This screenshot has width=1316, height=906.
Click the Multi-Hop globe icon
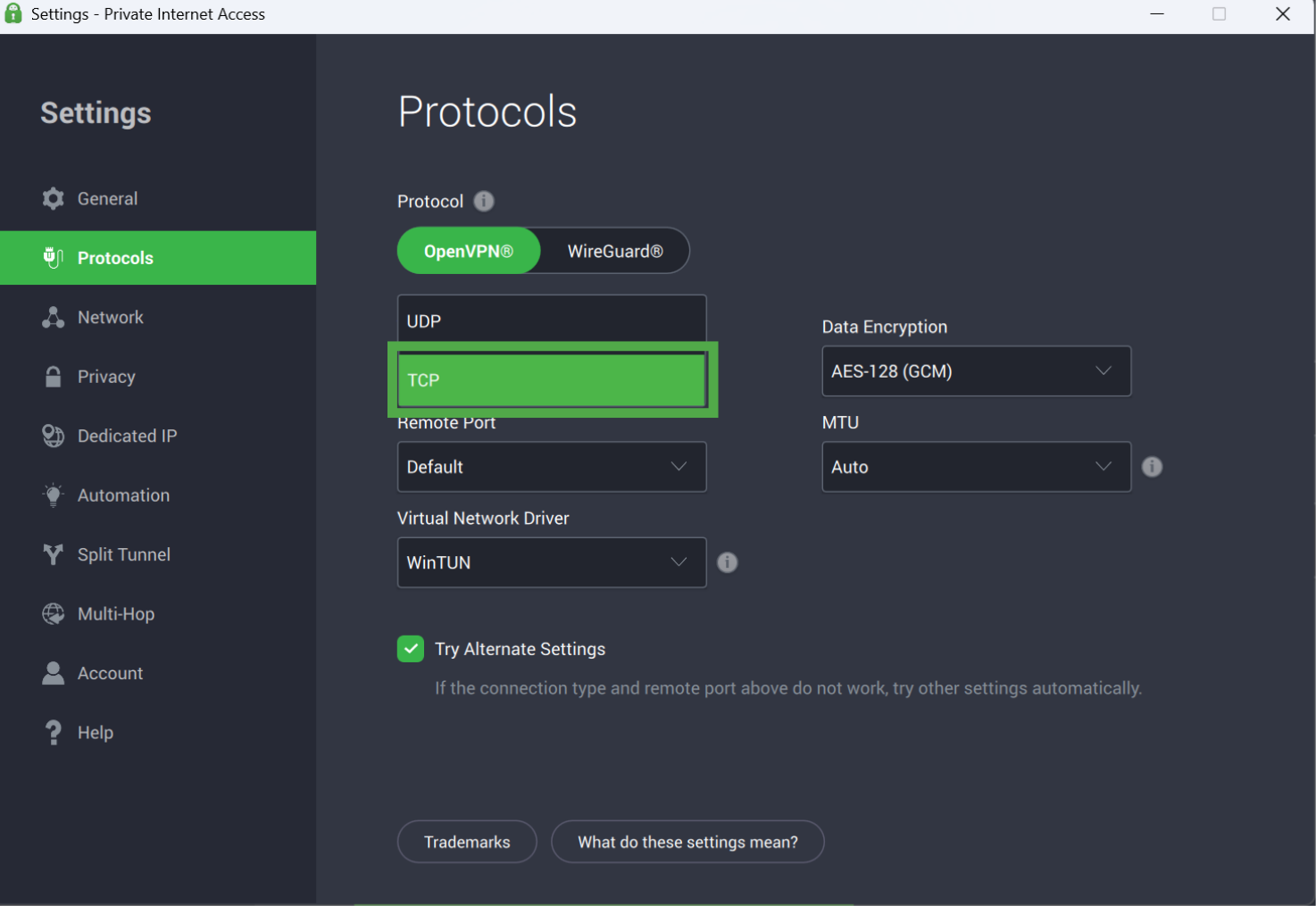(x=54, y=614)
